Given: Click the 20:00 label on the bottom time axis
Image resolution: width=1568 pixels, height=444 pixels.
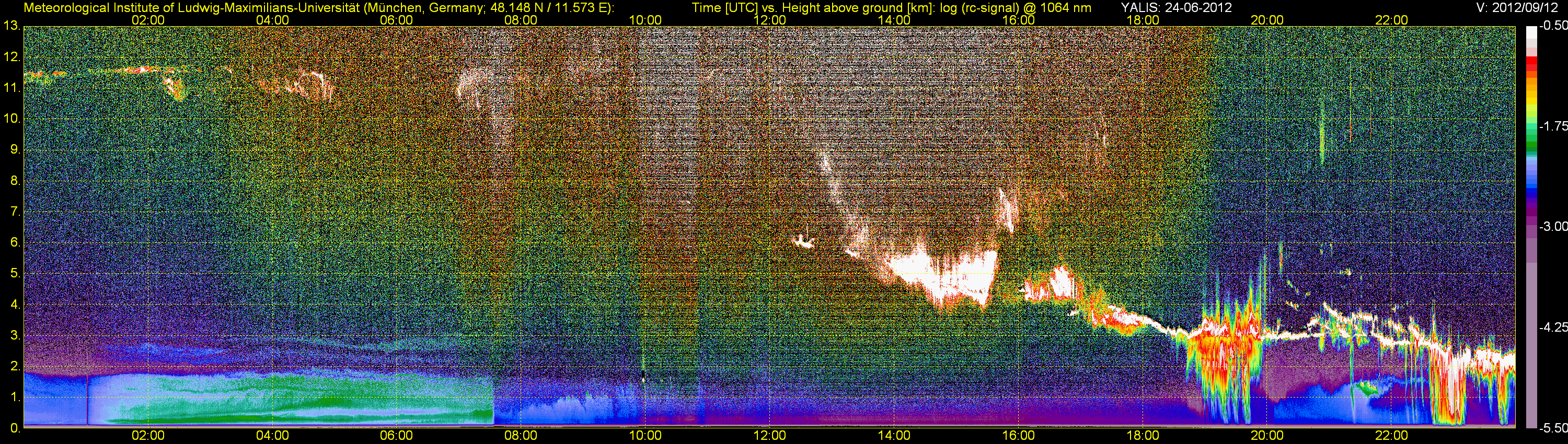Looking at the screenshot, I should click(1267, 436).
